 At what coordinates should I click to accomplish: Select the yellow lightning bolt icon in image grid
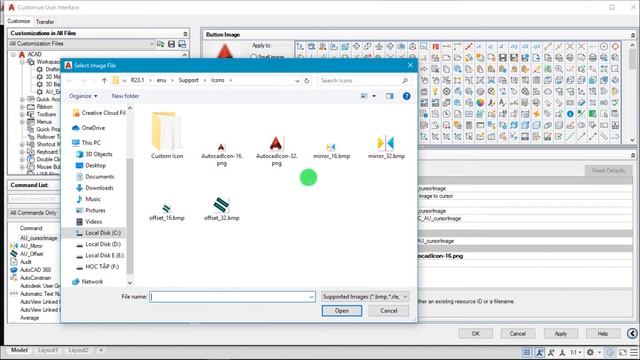click(536, 114)
